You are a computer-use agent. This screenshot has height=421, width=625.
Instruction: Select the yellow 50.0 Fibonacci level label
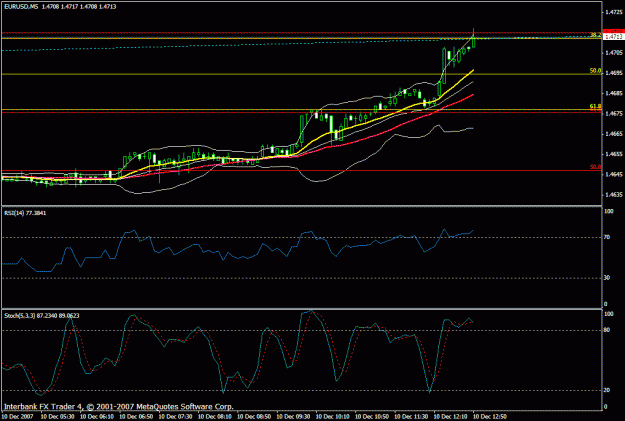596,71
